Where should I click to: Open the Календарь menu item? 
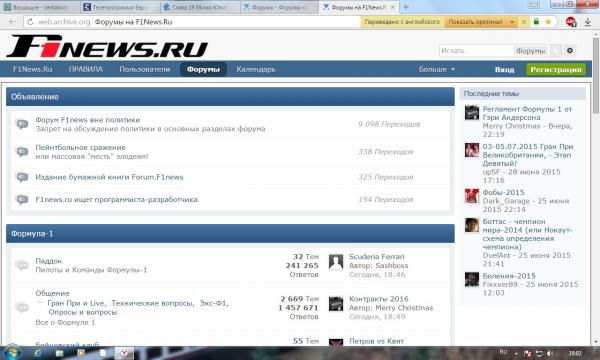[256, 69]
